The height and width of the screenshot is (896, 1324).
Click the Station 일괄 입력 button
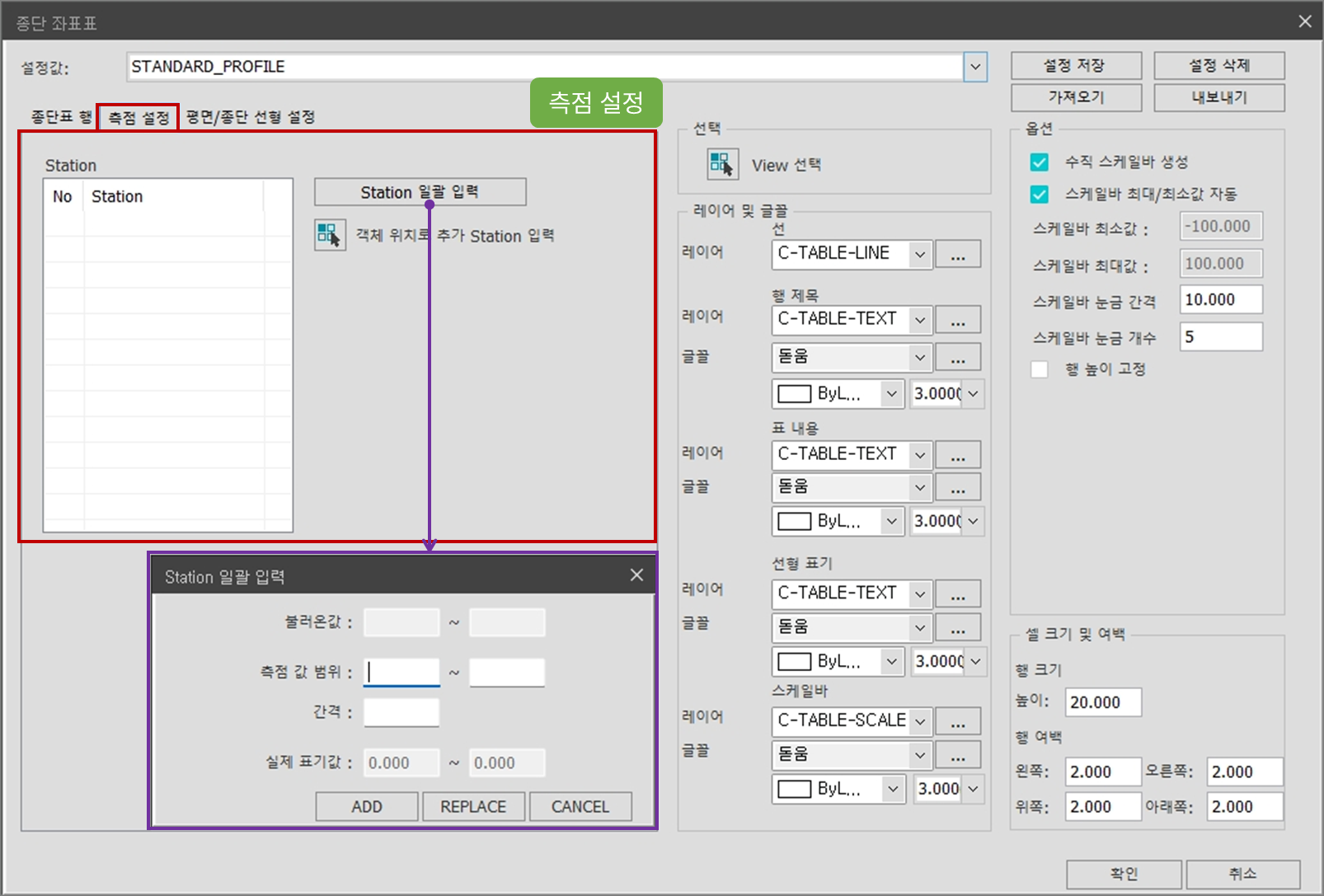420,192
